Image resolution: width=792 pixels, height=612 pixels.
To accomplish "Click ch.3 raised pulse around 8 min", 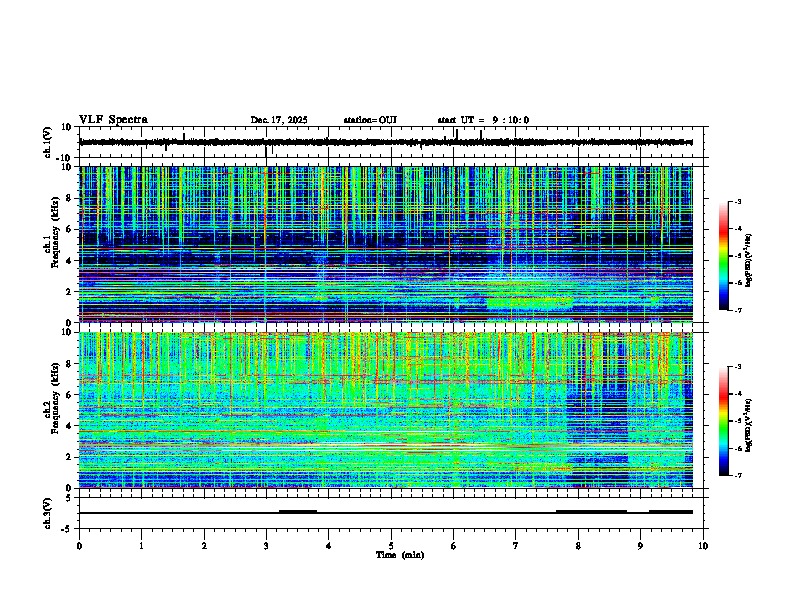I will 591,512.
